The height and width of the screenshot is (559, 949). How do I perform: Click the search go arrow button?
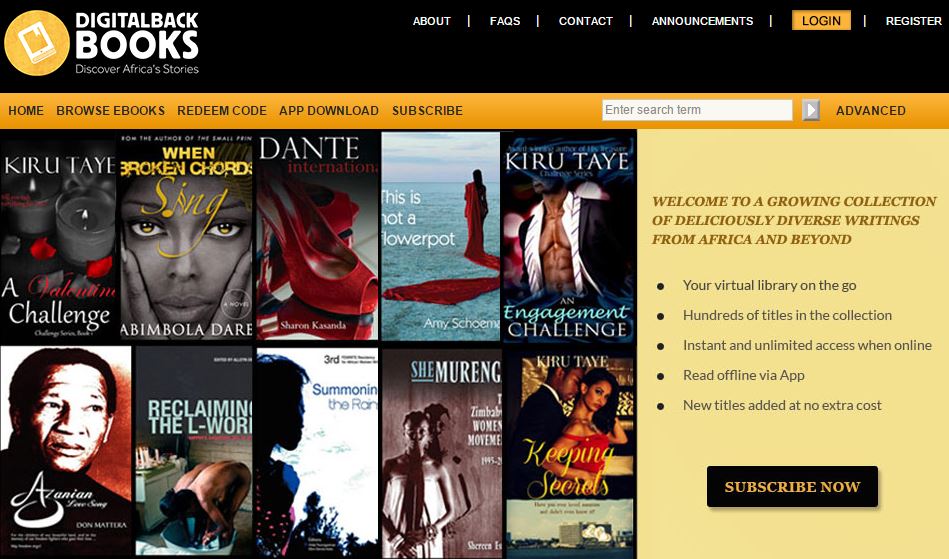pyautogui.click(x=810, y=110)
